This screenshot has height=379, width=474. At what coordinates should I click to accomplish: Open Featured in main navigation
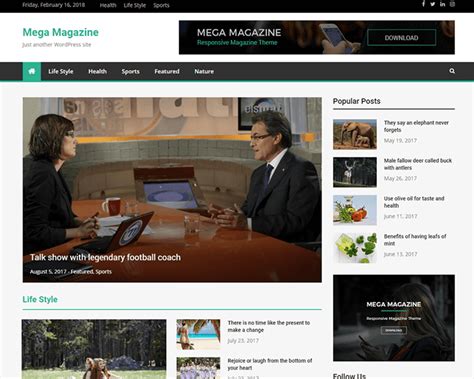(x=167, y=71)
